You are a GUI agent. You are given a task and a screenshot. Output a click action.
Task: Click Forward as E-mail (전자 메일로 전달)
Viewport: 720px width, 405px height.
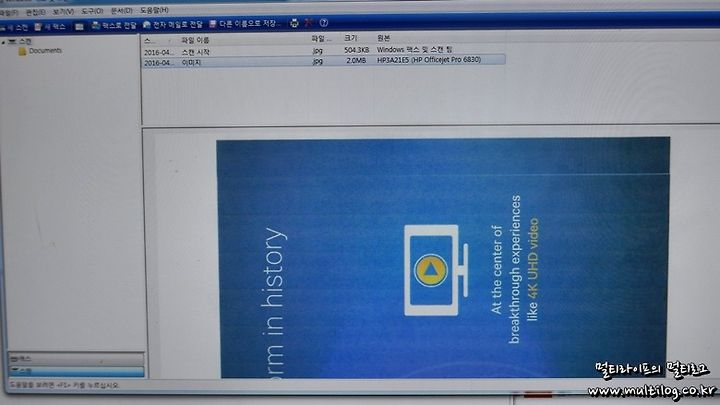click(173, 24)
